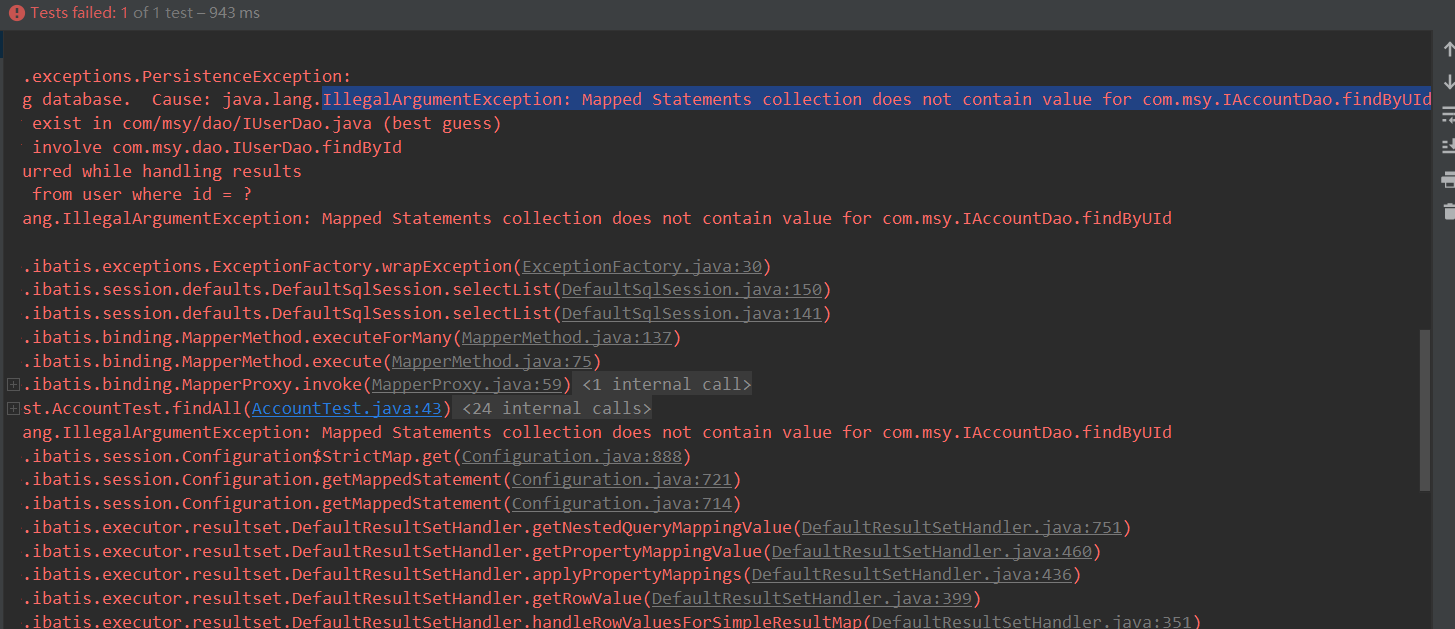Click the print icon in console toolbar
The width and height of the screenshot is (1455, 629).
(1448, 180)
